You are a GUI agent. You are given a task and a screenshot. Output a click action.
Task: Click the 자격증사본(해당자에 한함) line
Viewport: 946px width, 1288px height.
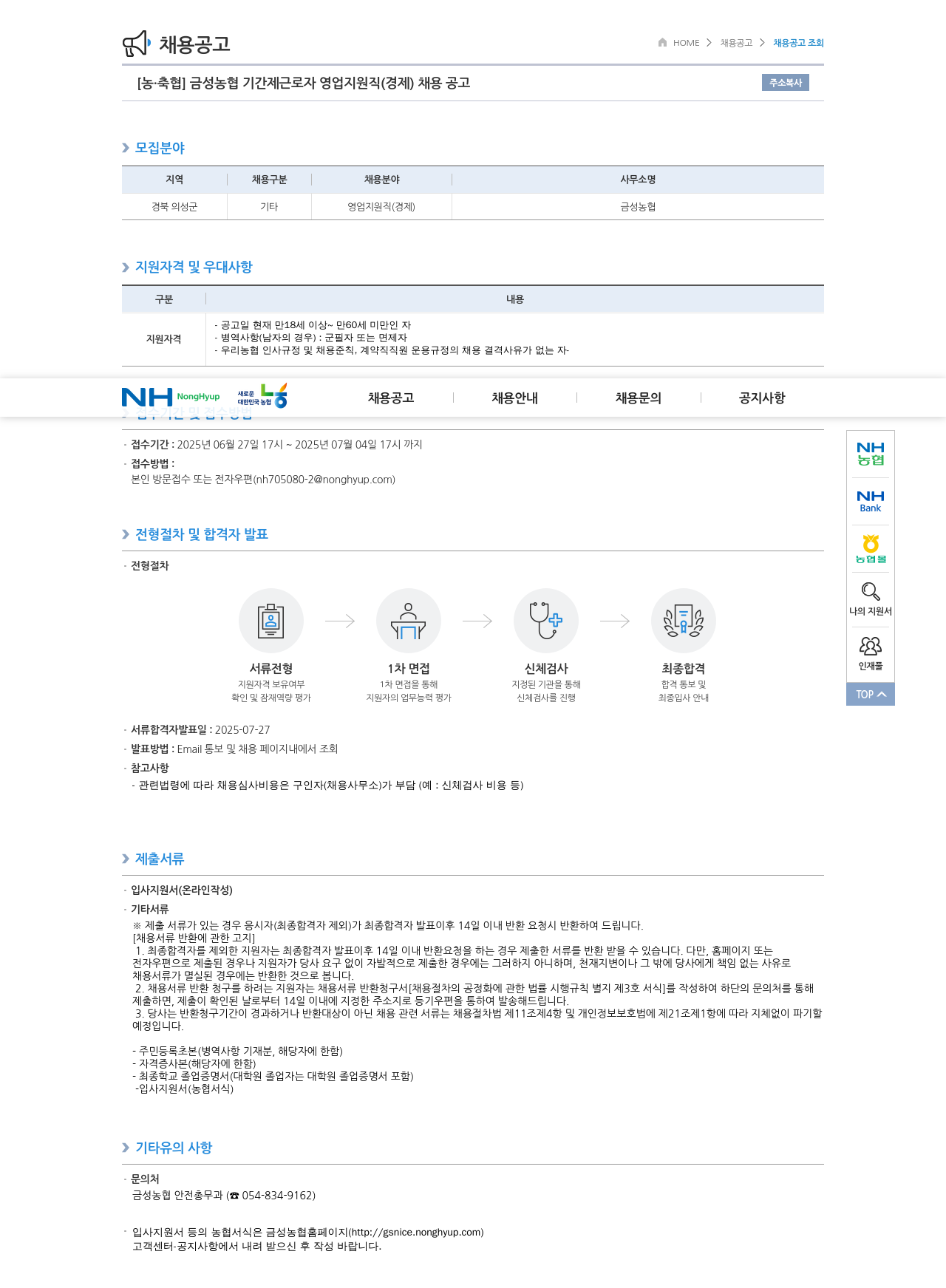tap(194, 1063)
